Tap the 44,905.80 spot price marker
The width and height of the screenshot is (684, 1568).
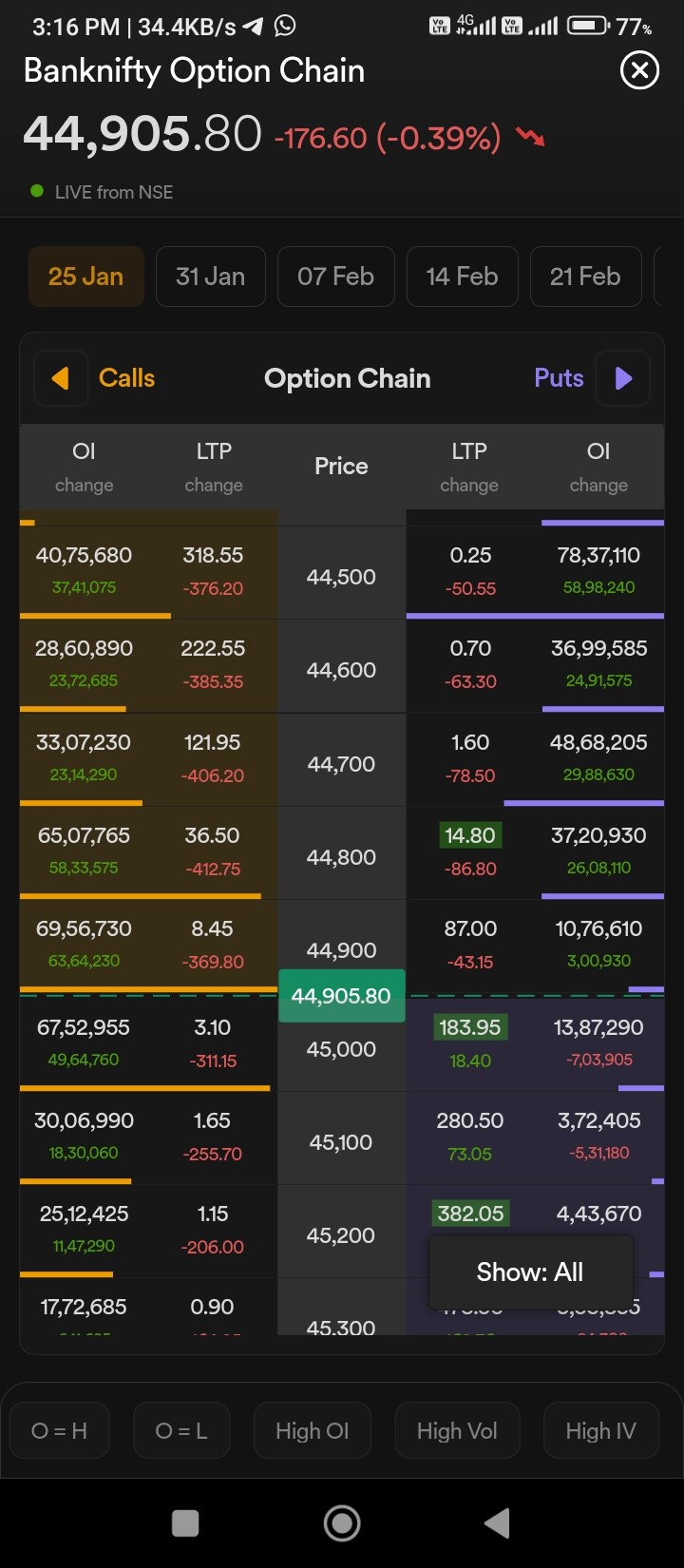[341, 996]
